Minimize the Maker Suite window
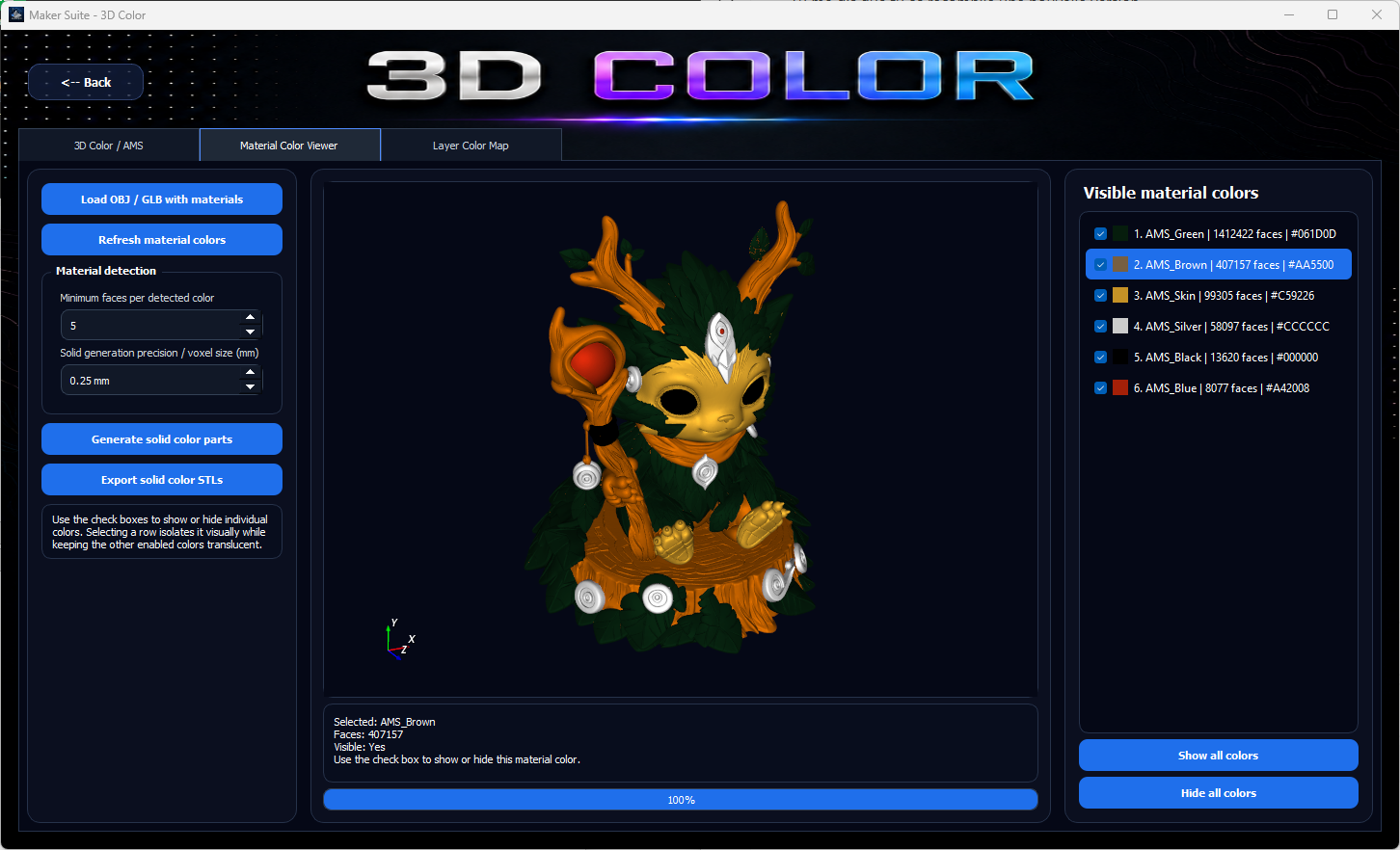This screenshot has width=1400, height=850. [1289, 14]
